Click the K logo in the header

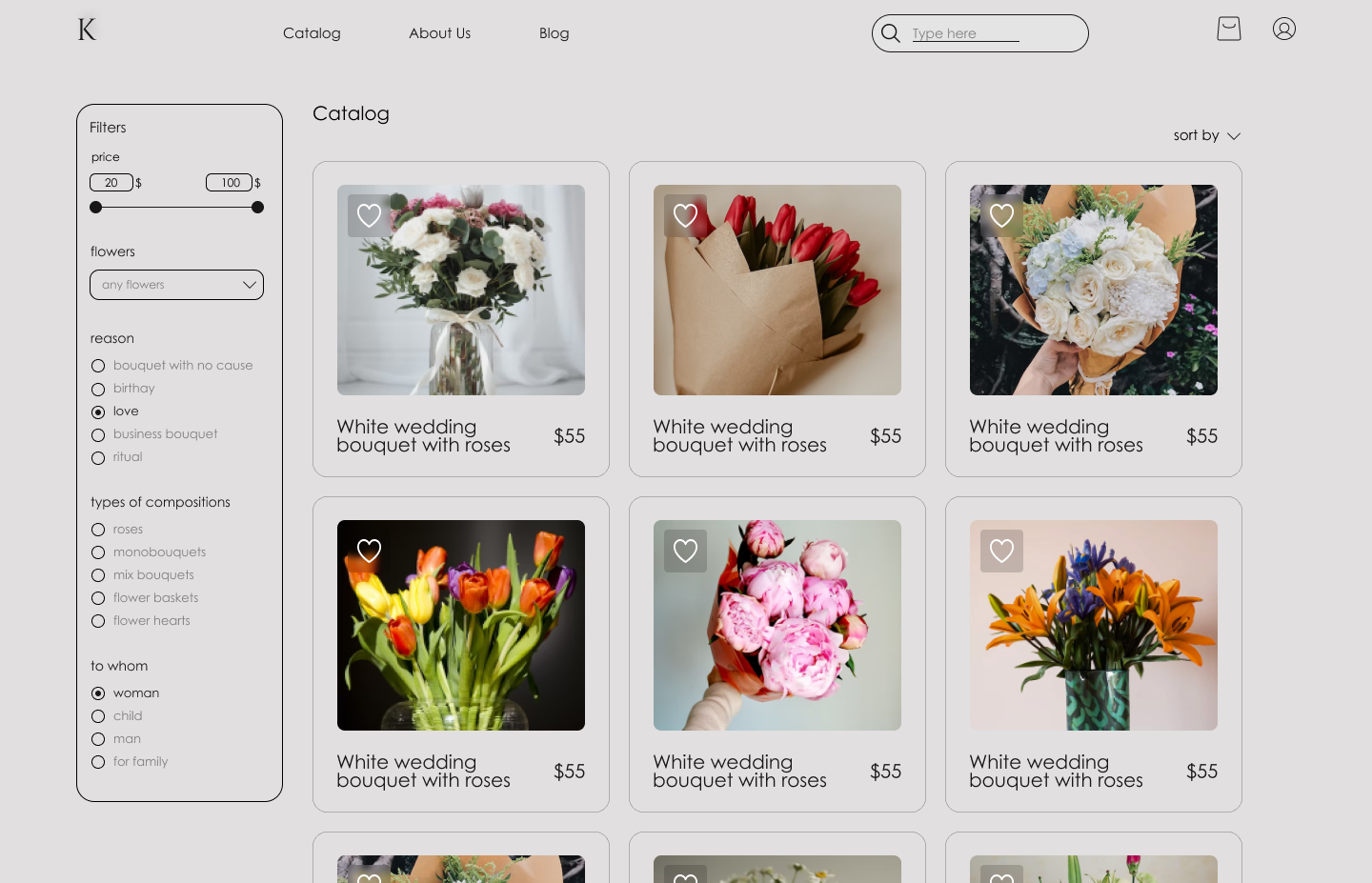point(88,30)
